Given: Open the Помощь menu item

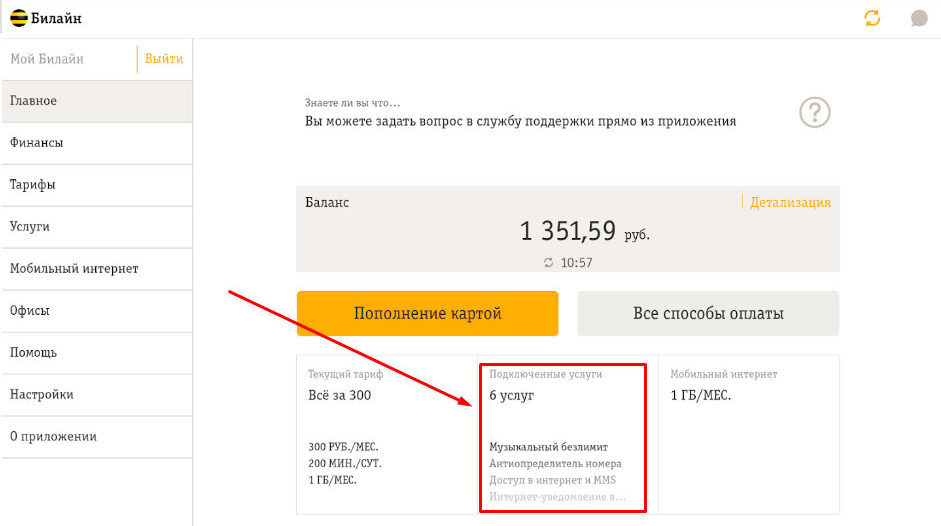Looking at the screenshot, I should pos(96,353).
